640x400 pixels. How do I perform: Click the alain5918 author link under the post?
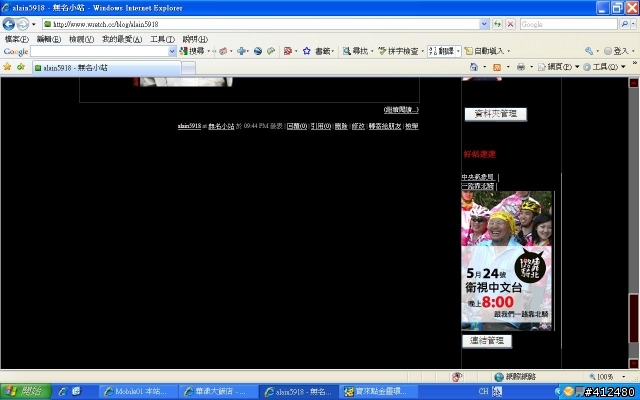(189, 126)
